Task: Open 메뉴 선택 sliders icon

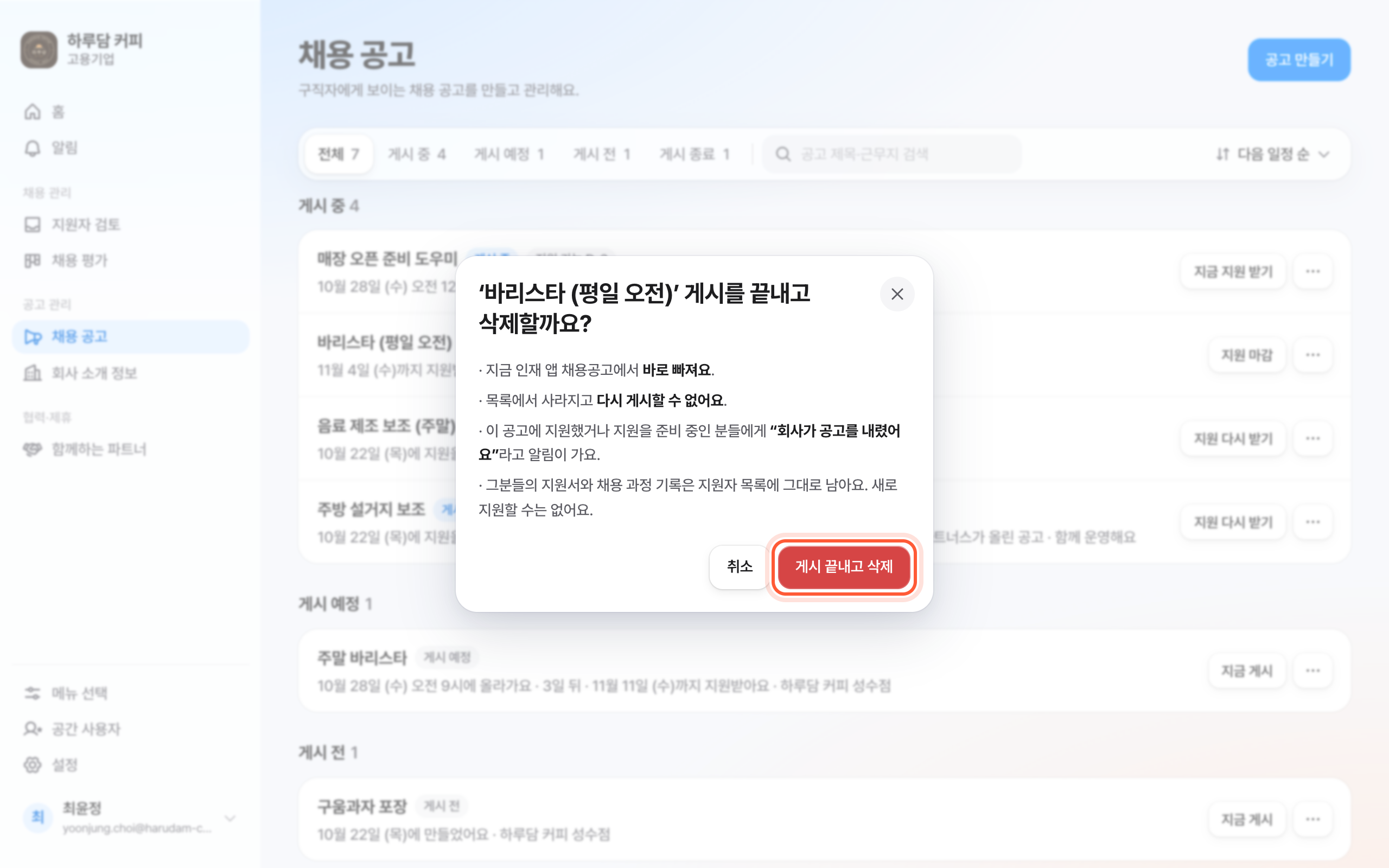Action: pyautogui.click(x=33, y=693)
